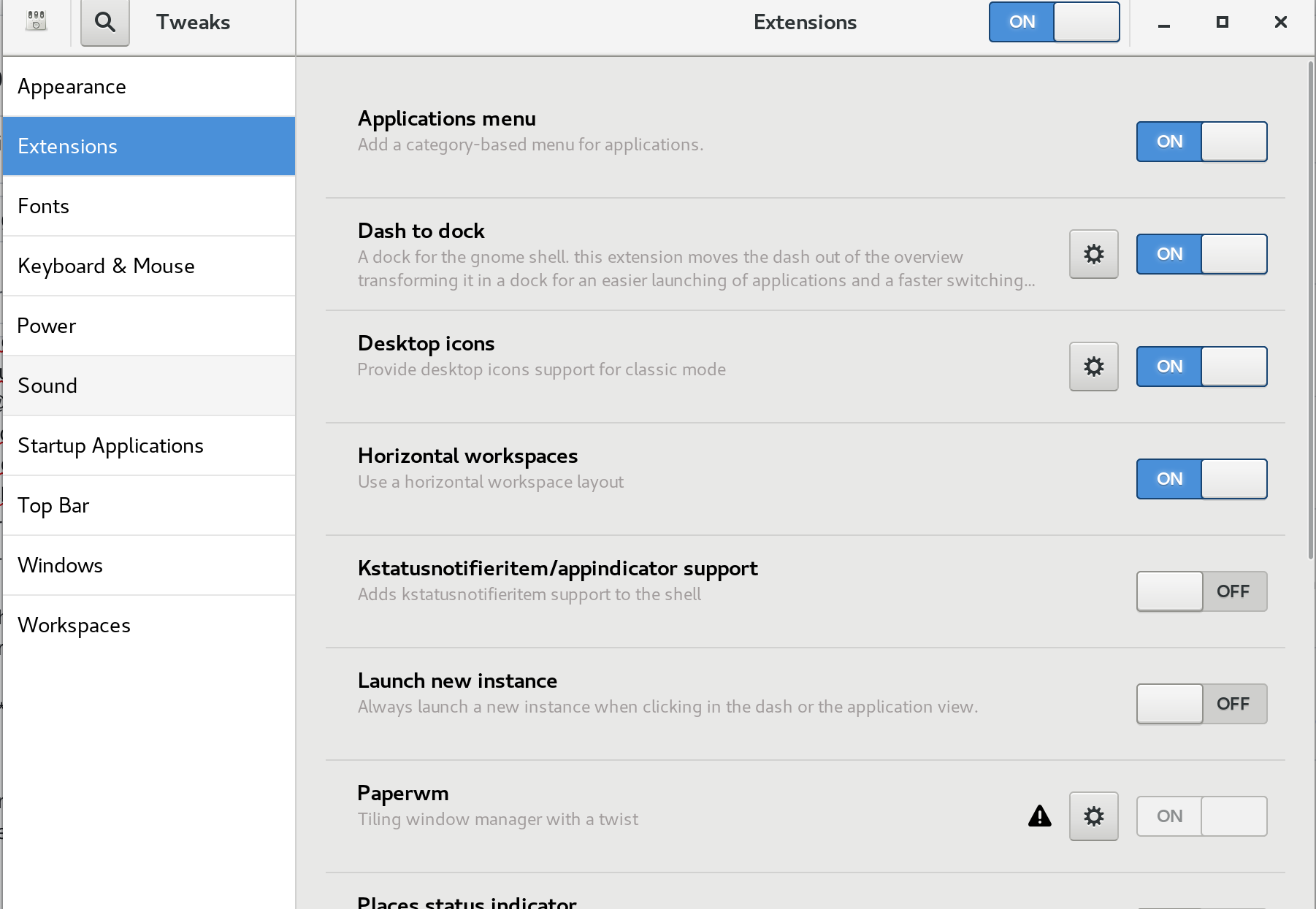Viewport: 1316px width, 909px height.
Task: Open Dash to dock settings gear
Action: 1093,254
